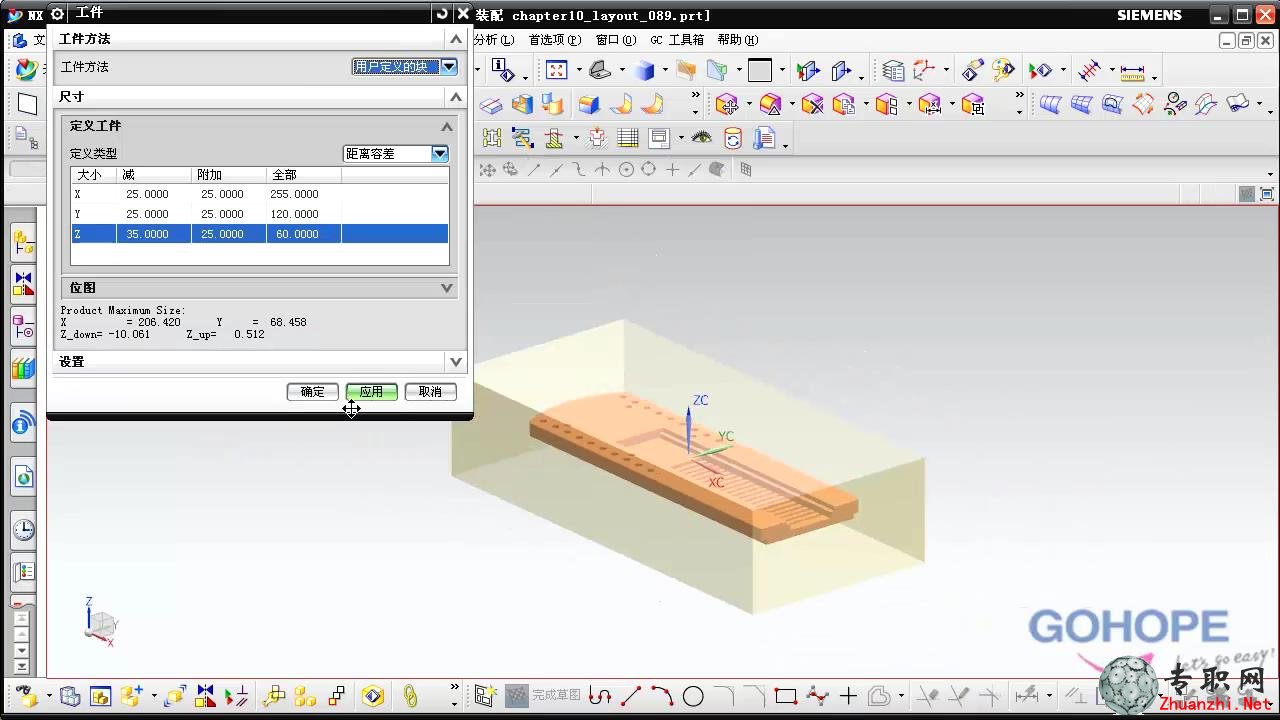
Task: Click the 附加 column header
Action: [x=229, y=175]
